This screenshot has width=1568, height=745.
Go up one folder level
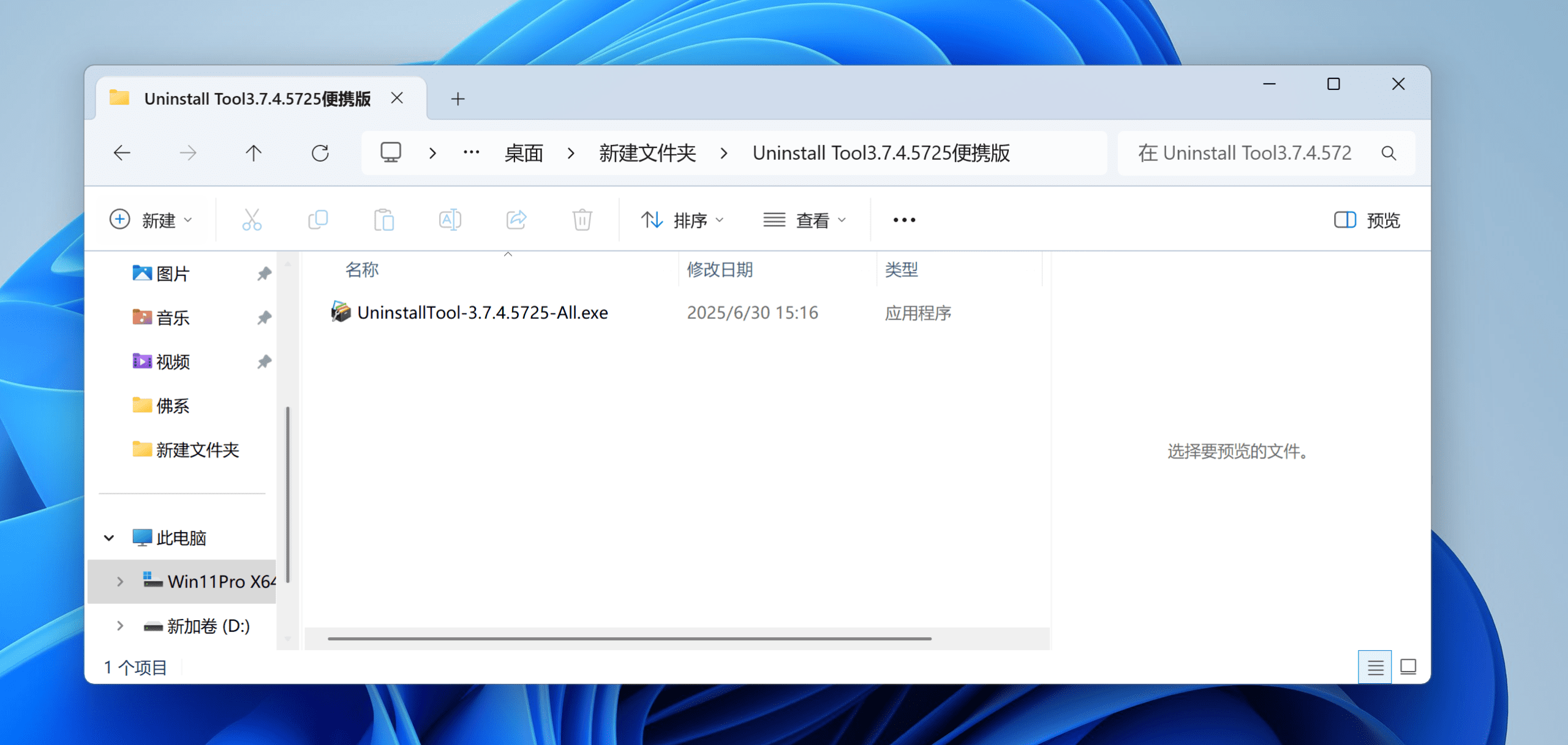pos(254,153)
